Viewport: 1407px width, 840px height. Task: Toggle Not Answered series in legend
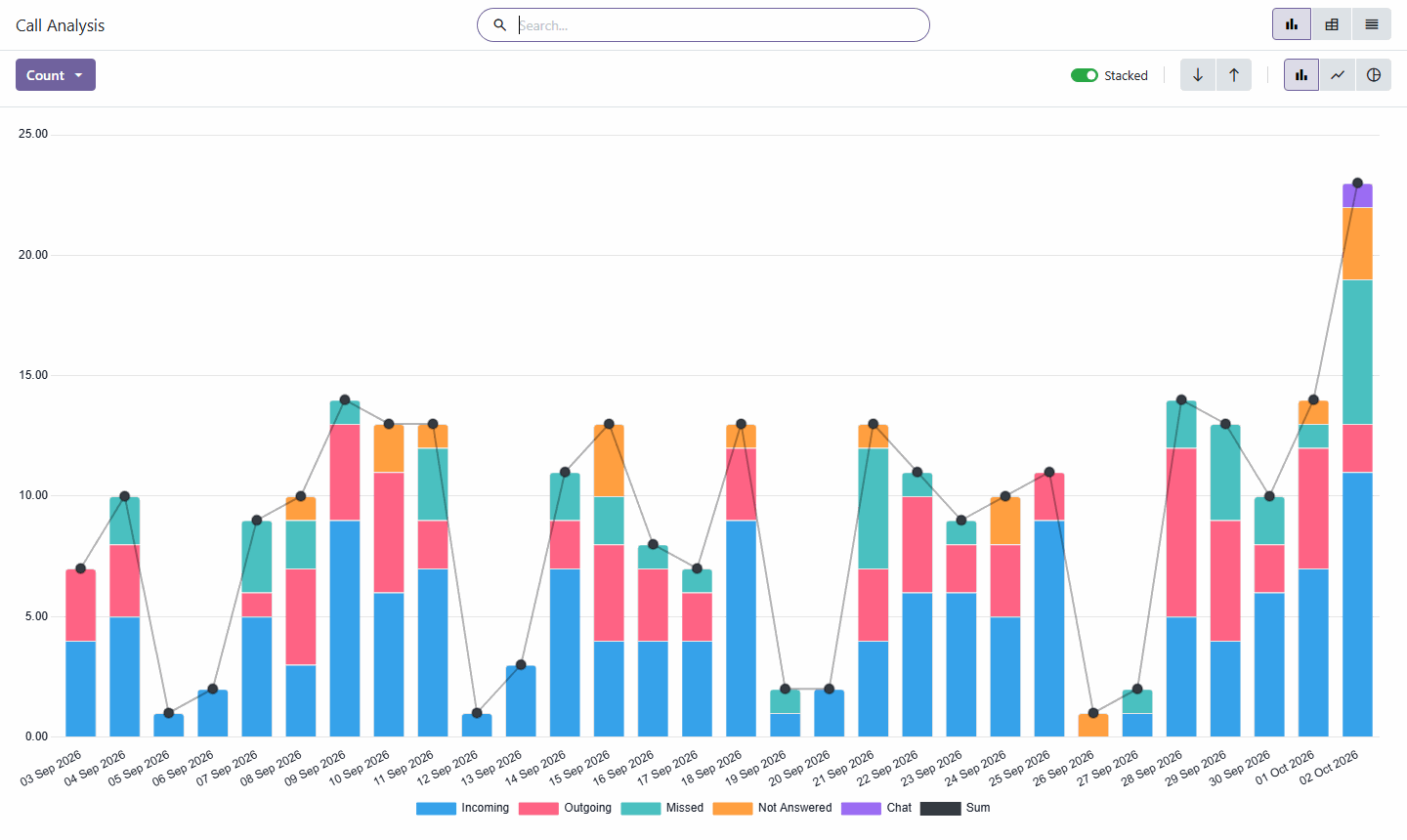point(773,809)
